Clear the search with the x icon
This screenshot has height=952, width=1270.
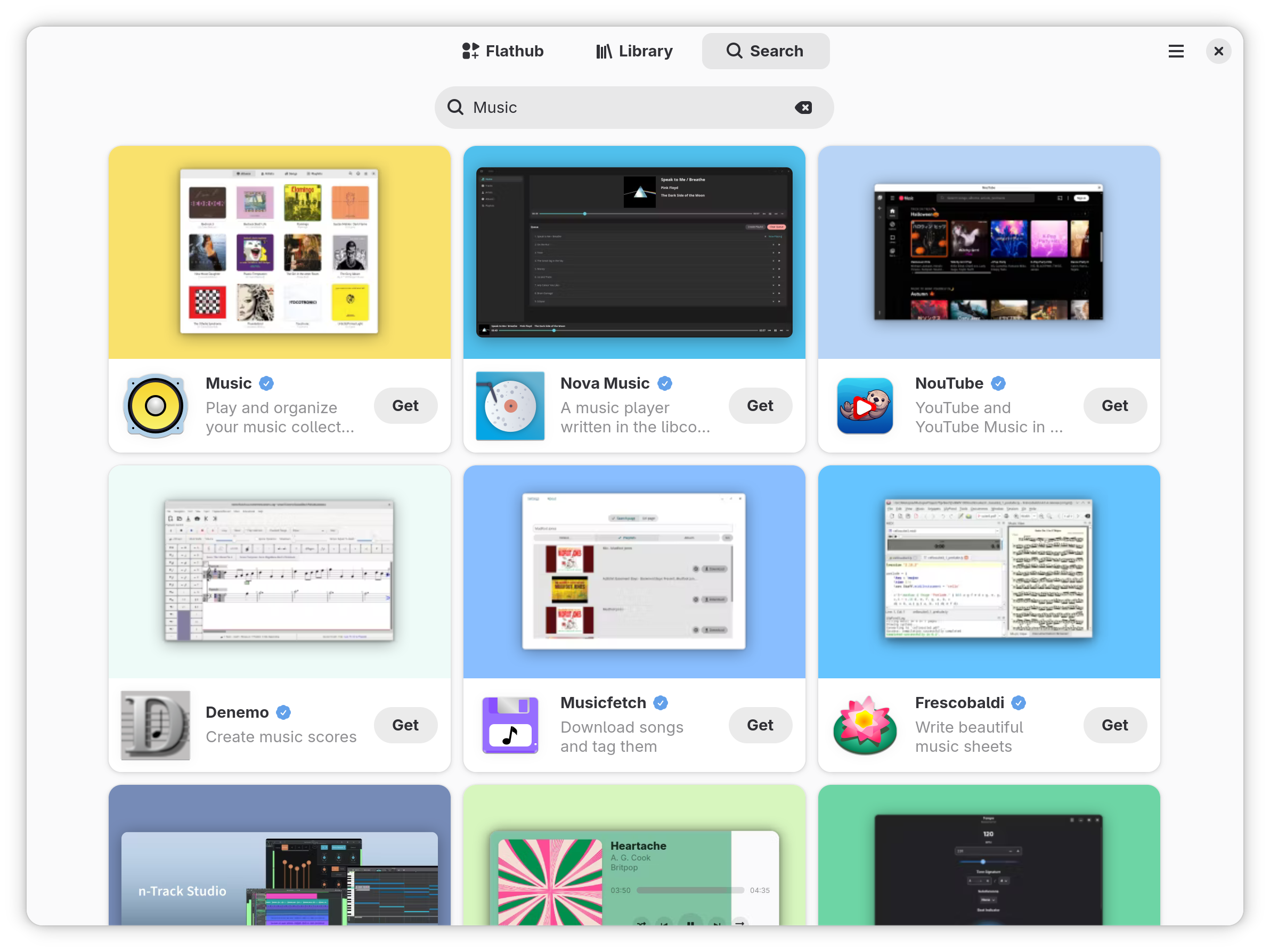pos(804,108)
